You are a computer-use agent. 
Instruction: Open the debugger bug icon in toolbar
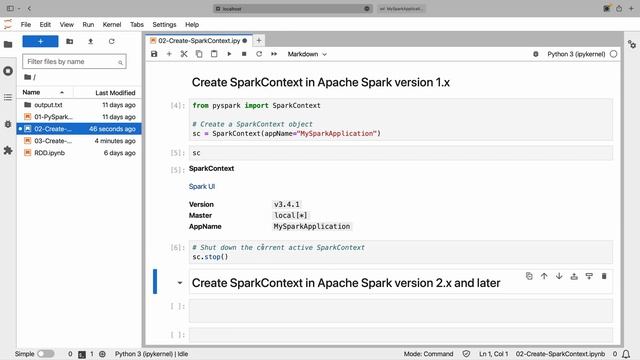[536, 54]
